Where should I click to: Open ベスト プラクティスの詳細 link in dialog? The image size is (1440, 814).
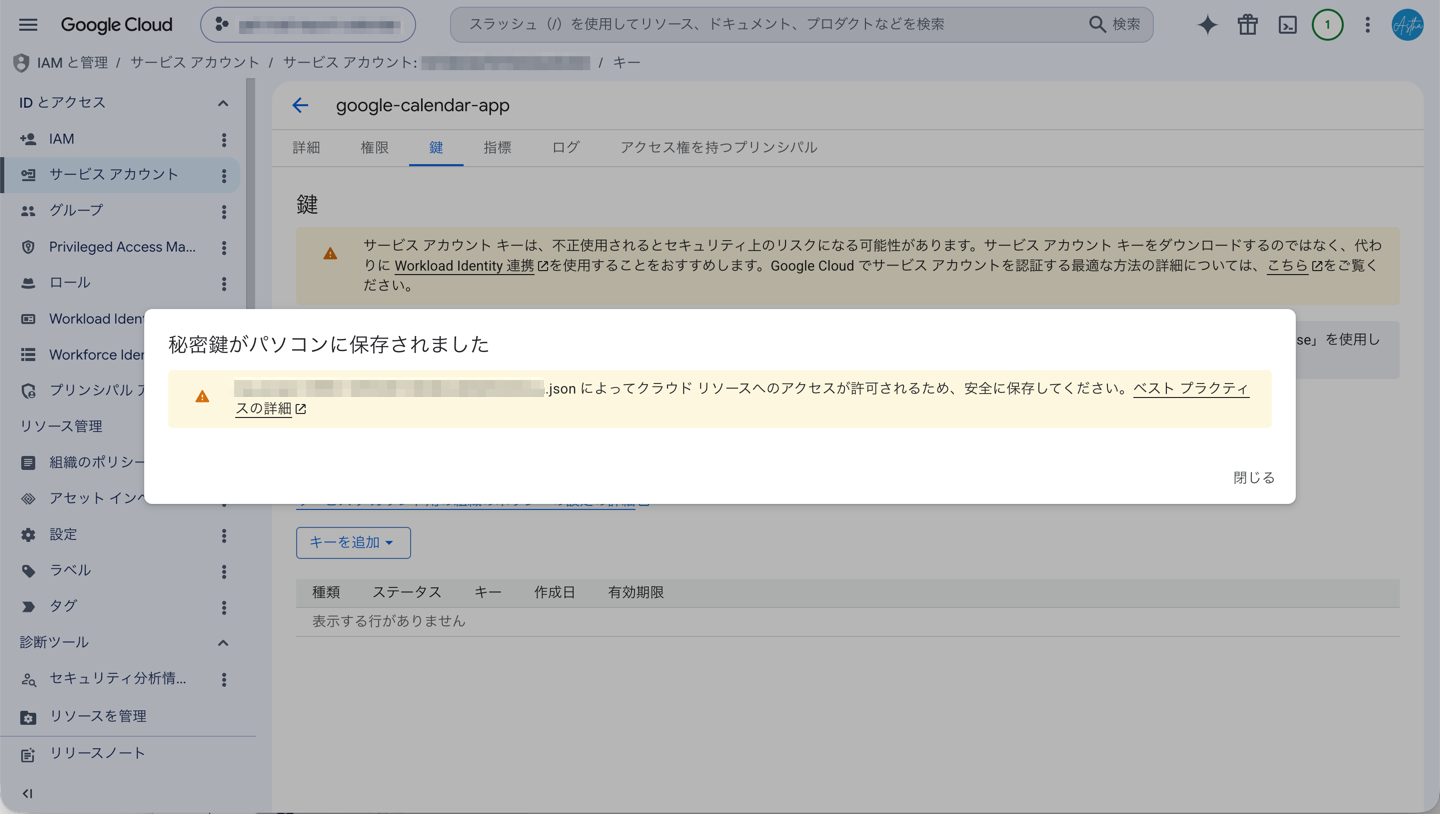(x=1191, y=389)
